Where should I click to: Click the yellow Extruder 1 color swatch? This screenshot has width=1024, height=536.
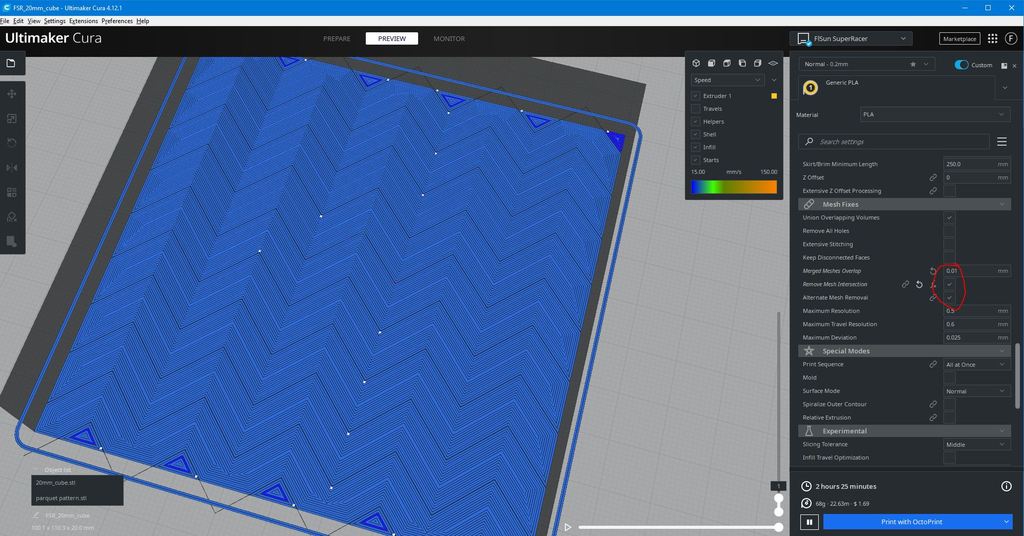pyautogui.click(x=774, y=96)
